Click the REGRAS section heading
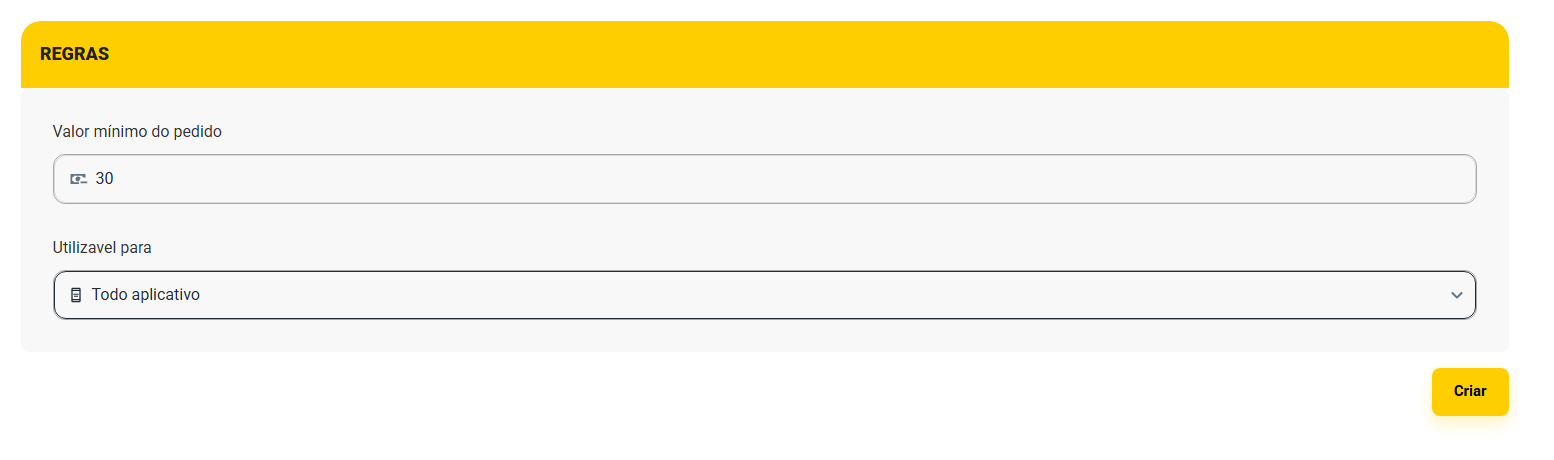 (74, 54)
